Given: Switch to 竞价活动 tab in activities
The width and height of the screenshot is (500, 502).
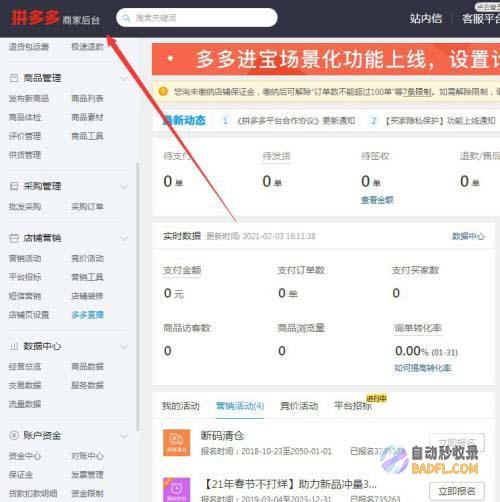Looking at the screenshot, I should tap(299, 406).
